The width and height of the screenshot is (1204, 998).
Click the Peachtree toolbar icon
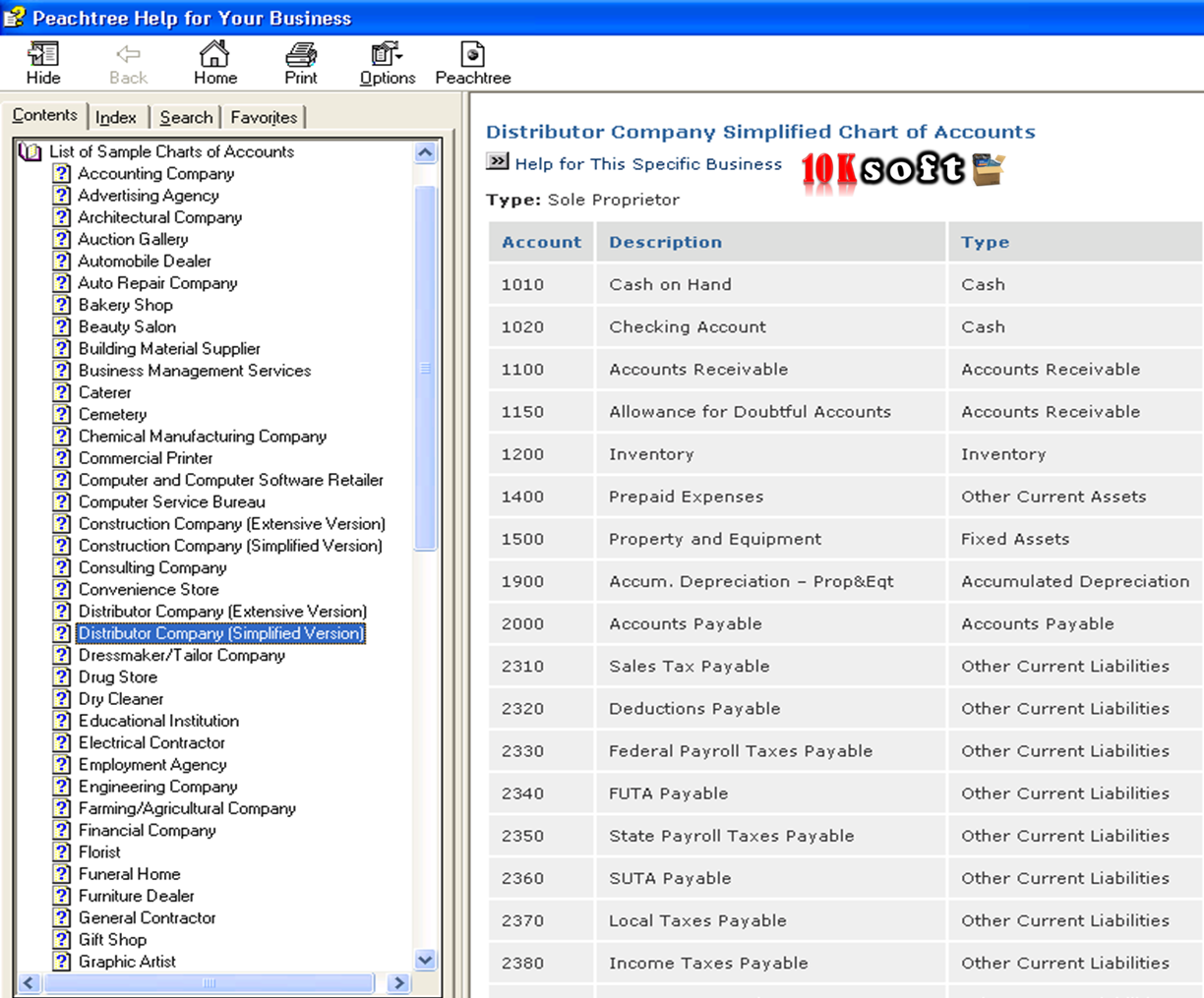[x=473, y=63]
